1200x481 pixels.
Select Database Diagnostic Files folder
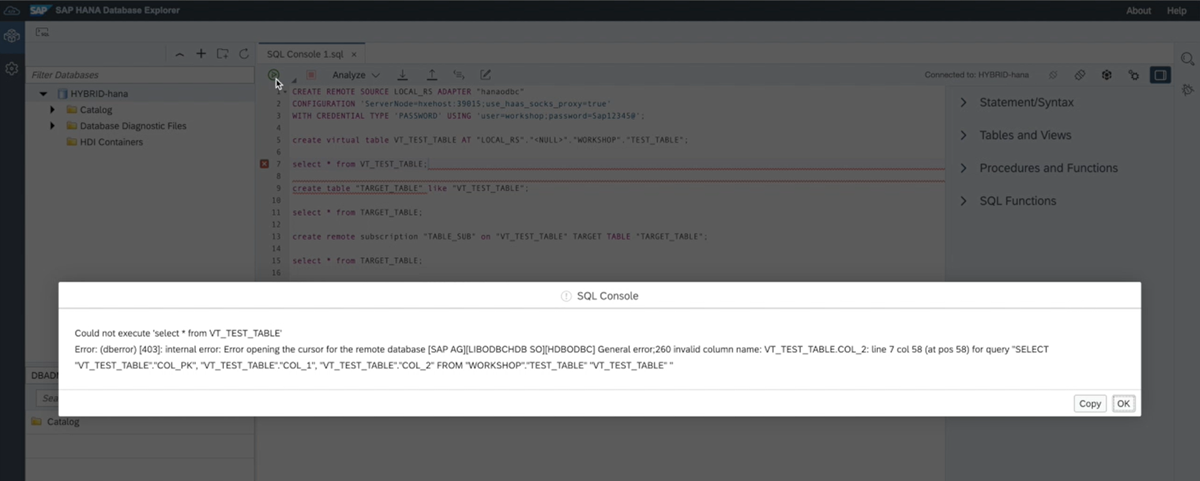[126, 126]
